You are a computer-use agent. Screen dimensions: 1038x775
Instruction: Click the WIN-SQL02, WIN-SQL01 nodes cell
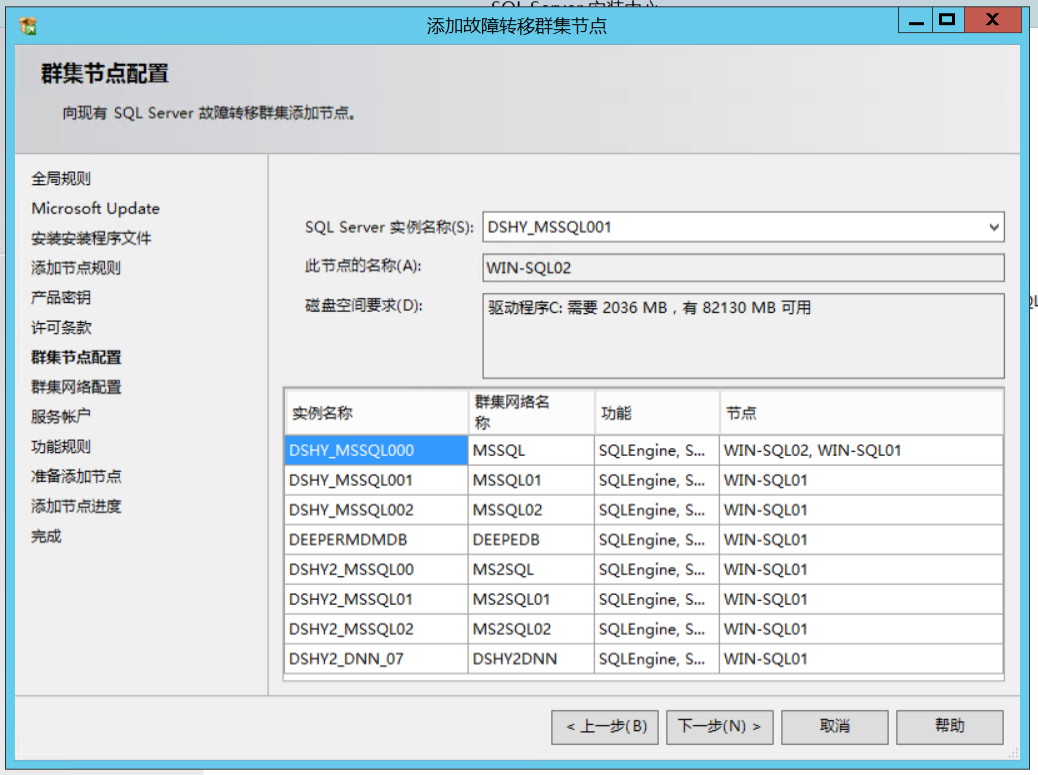(x=861, y=451)
